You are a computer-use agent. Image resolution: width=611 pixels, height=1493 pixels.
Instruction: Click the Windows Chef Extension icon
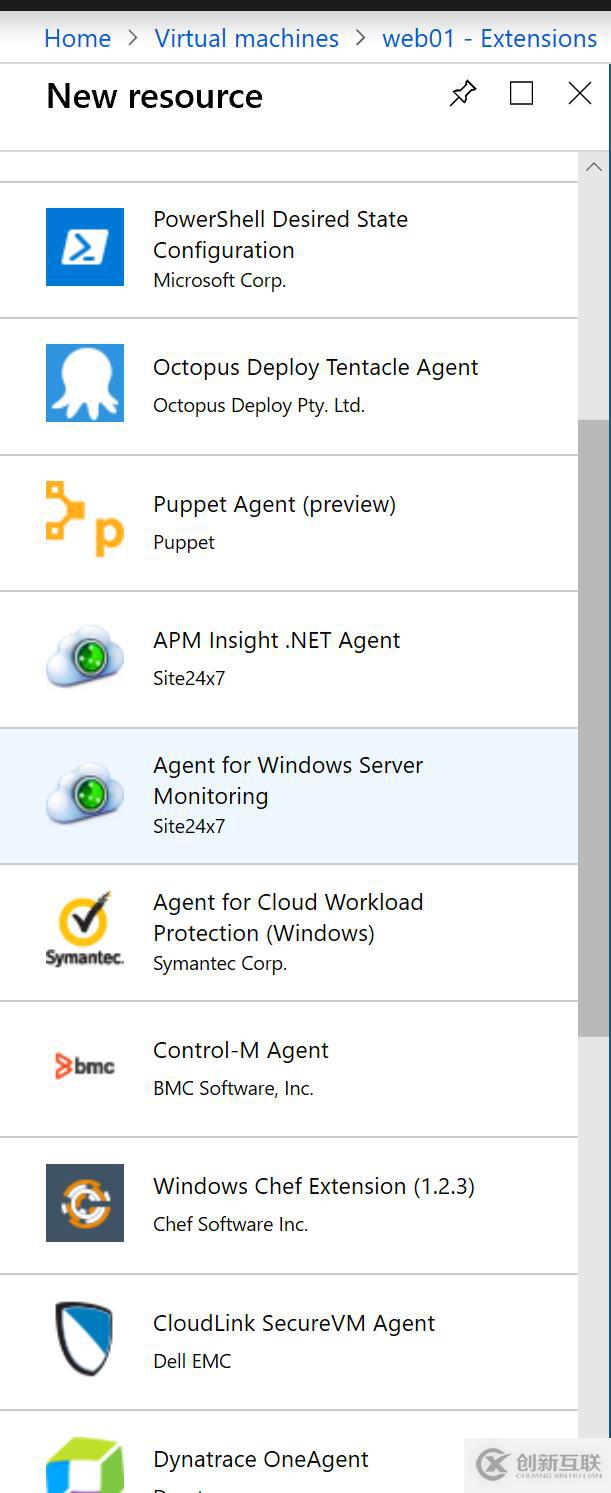point(85,1202)
